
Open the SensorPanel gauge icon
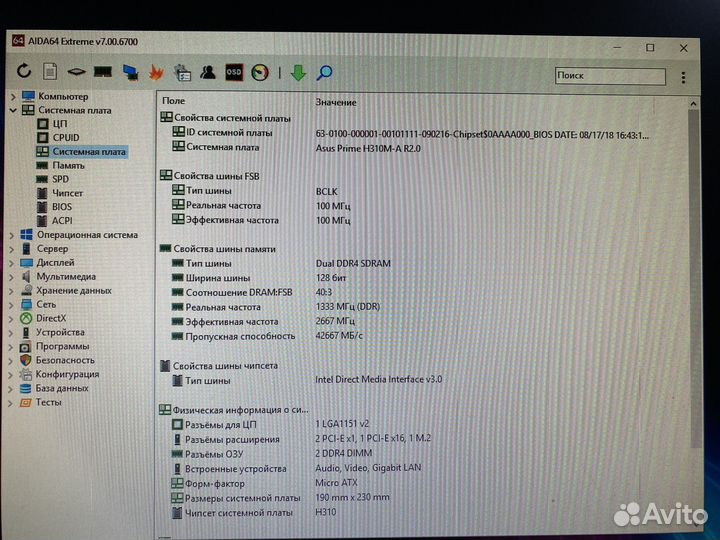(260, 73)
